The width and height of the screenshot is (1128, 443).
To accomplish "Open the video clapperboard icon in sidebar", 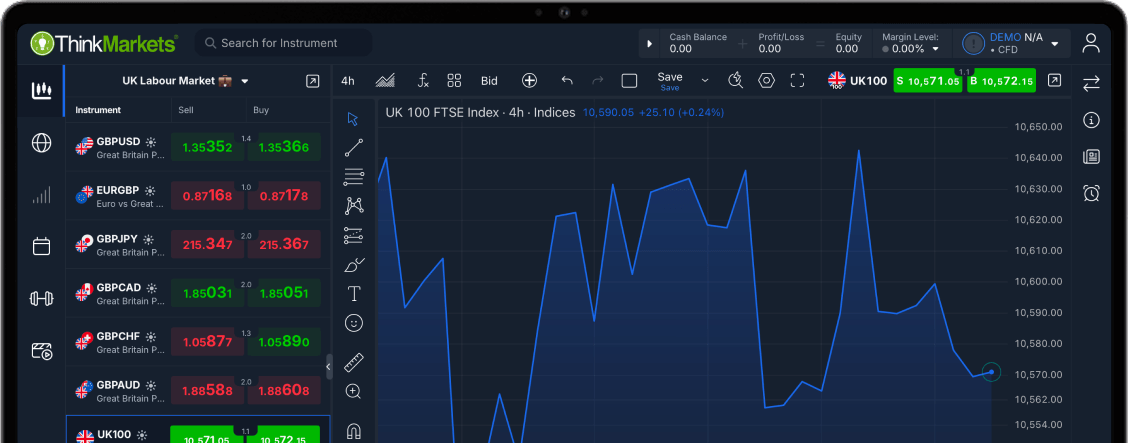I will pos(42,351).
